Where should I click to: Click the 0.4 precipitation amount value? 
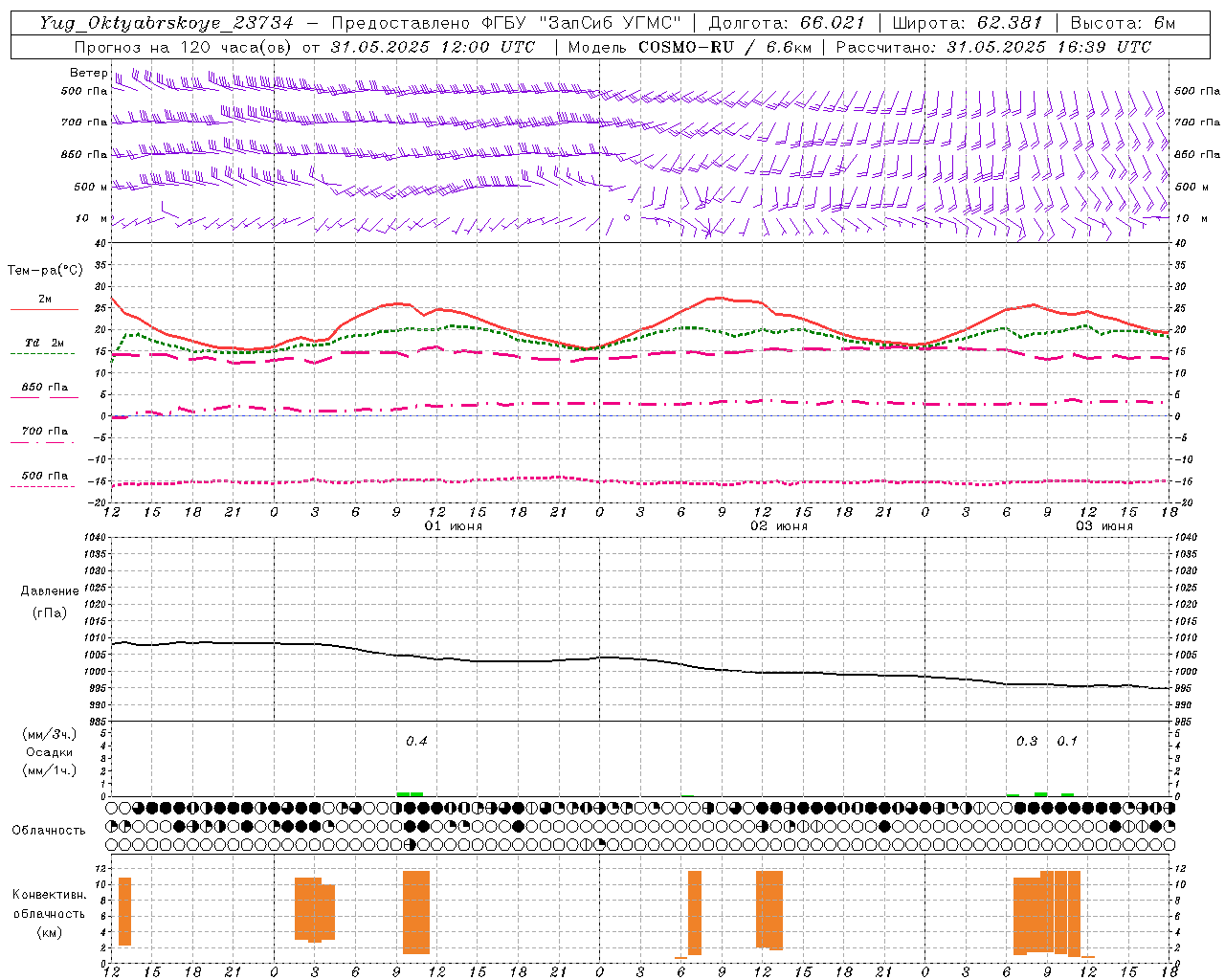416,741
